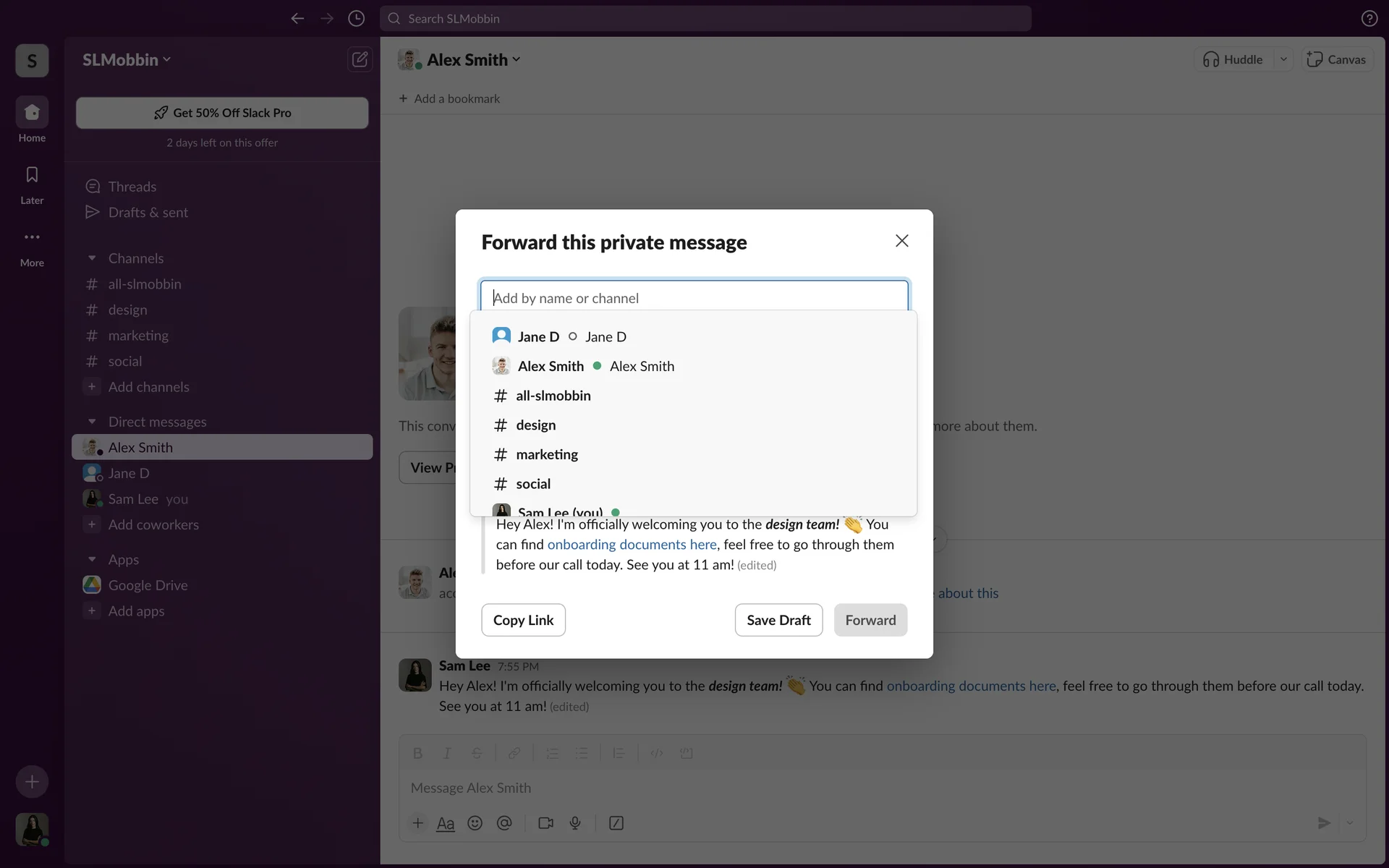
Task: Select Jane D from suggestions
Action: (x=539, y=336)
